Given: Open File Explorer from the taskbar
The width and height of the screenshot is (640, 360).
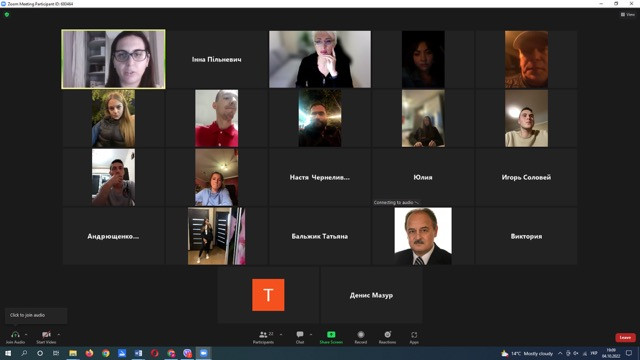Looking at the screenshot, I should [x=73, y=353].
